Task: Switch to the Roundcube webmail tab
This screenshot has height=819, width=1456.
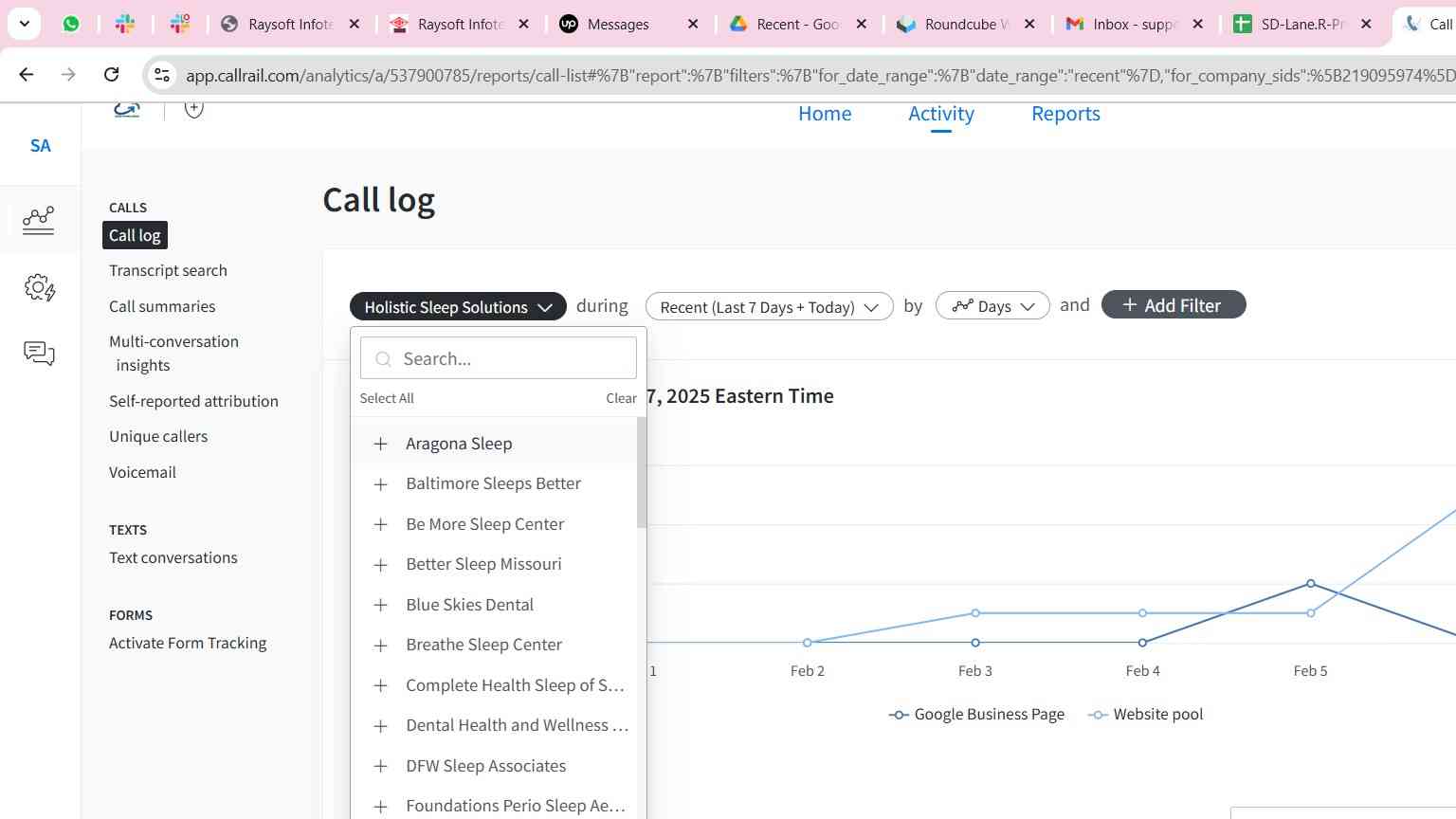Action: pos(967,24)
